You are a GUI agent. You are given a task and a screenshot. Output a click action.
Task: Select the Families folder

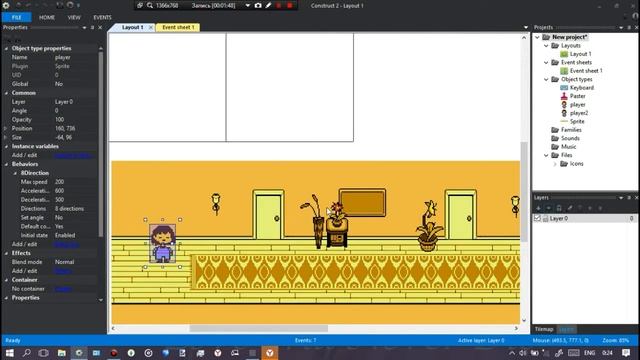coord(571,130)
